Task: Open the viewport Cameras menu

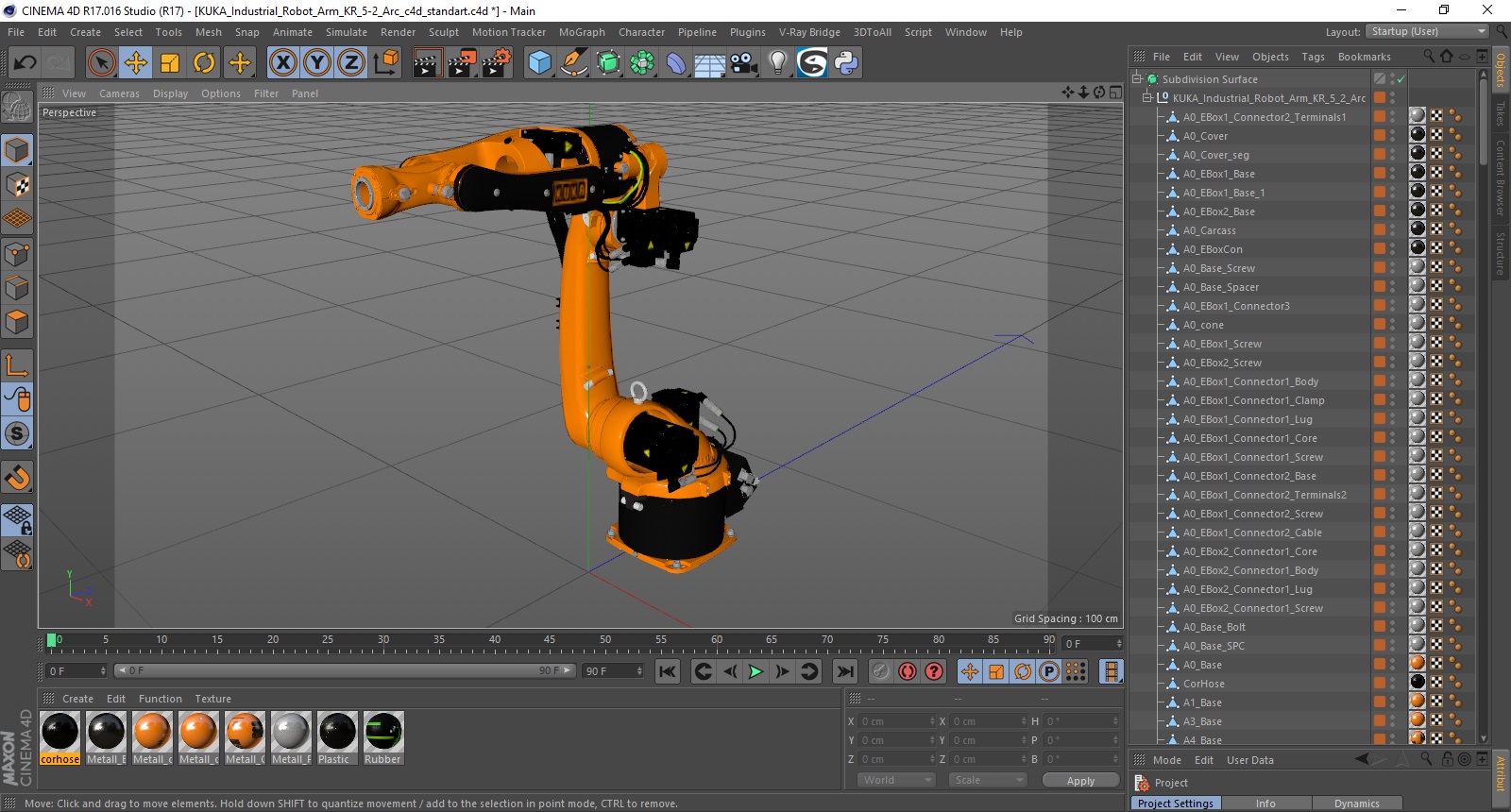Action: (119, 93)
